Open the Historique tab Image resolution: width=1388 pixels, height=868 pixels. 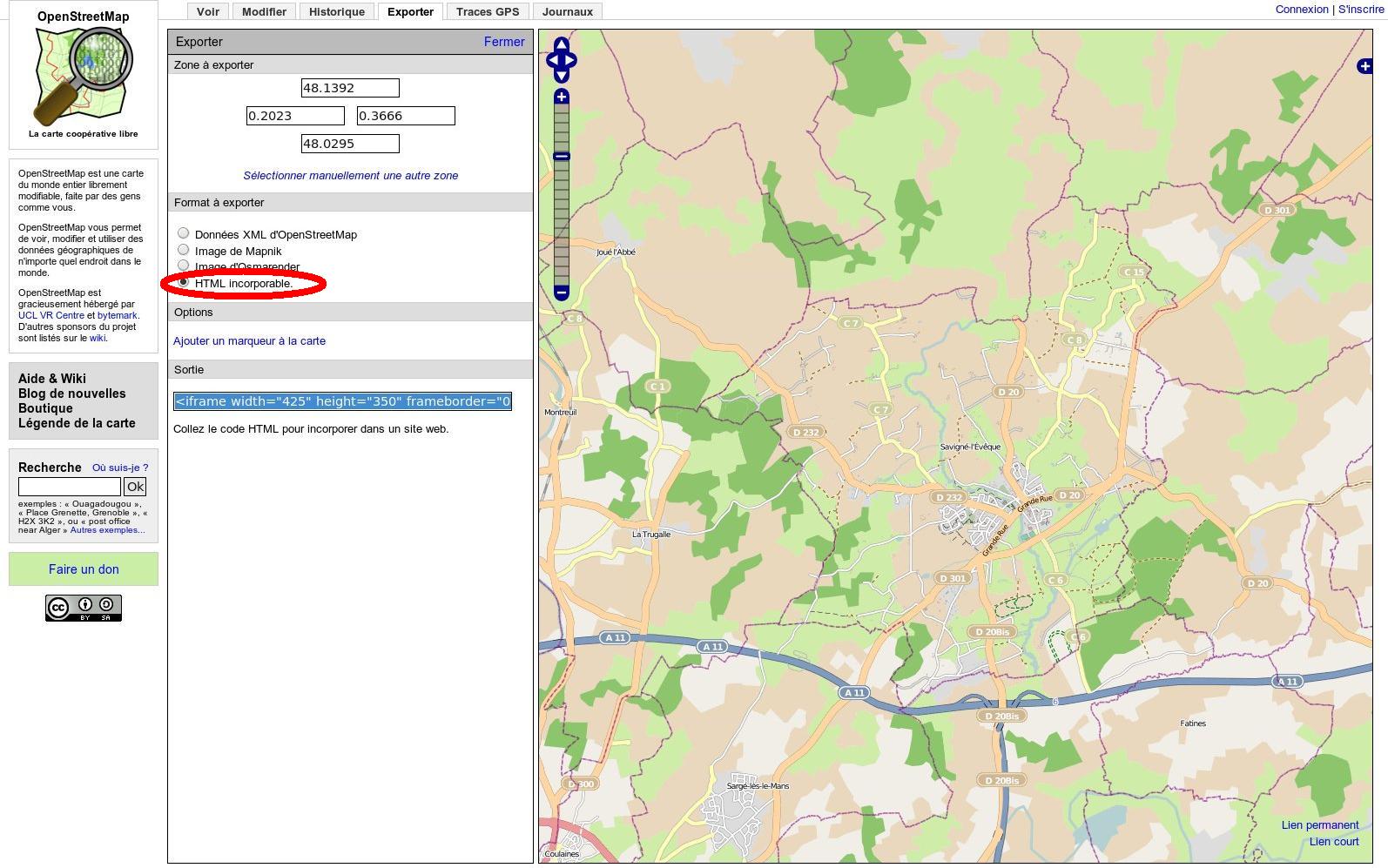point(337,11)
